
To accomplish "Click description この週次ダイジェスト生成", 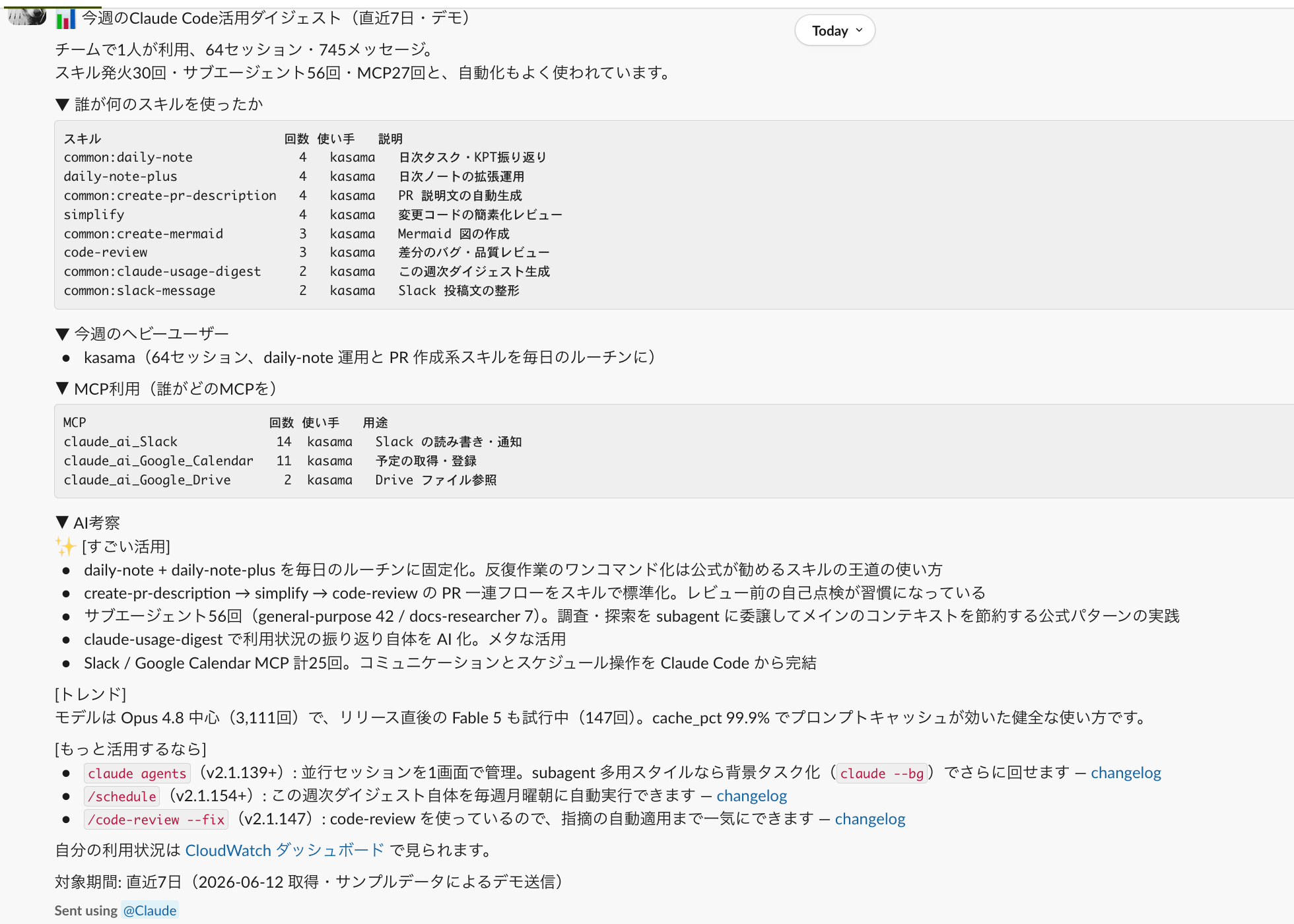I will [474, 271].
